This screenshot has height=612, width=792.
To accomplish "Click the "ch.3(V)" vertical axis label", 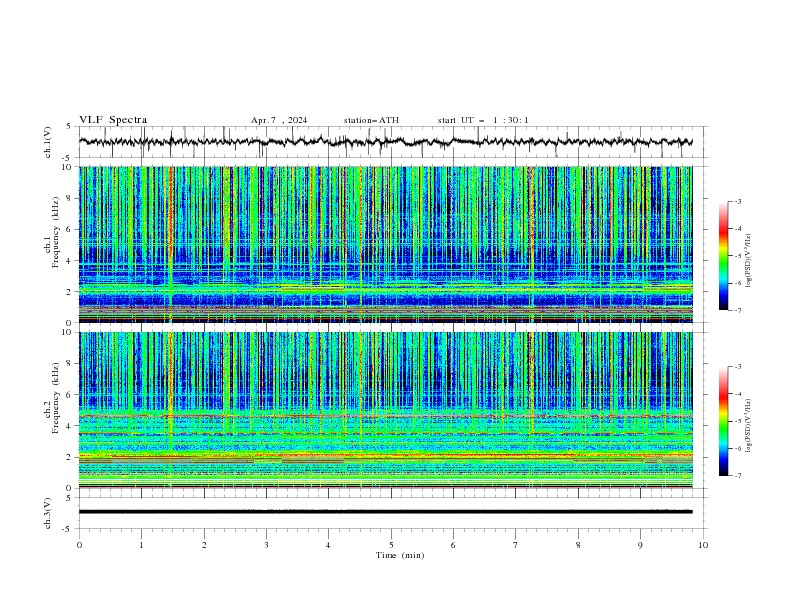I will point(48,513).
